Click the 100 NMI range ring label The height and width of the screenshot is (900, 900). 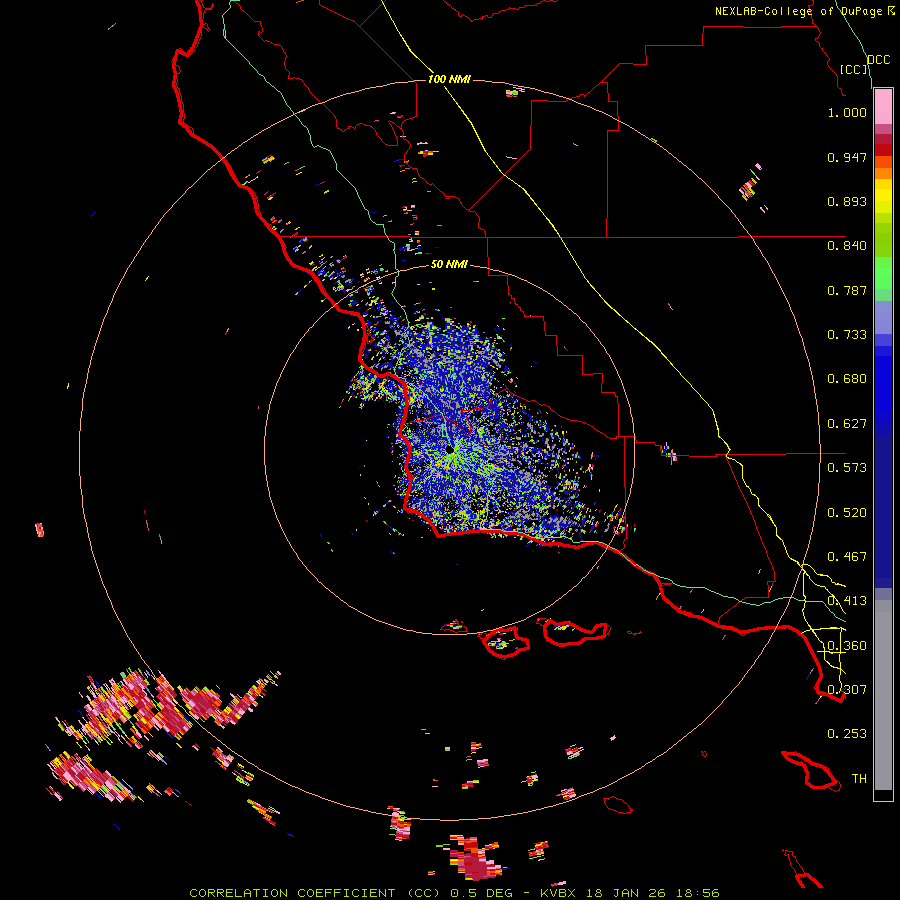449,79
